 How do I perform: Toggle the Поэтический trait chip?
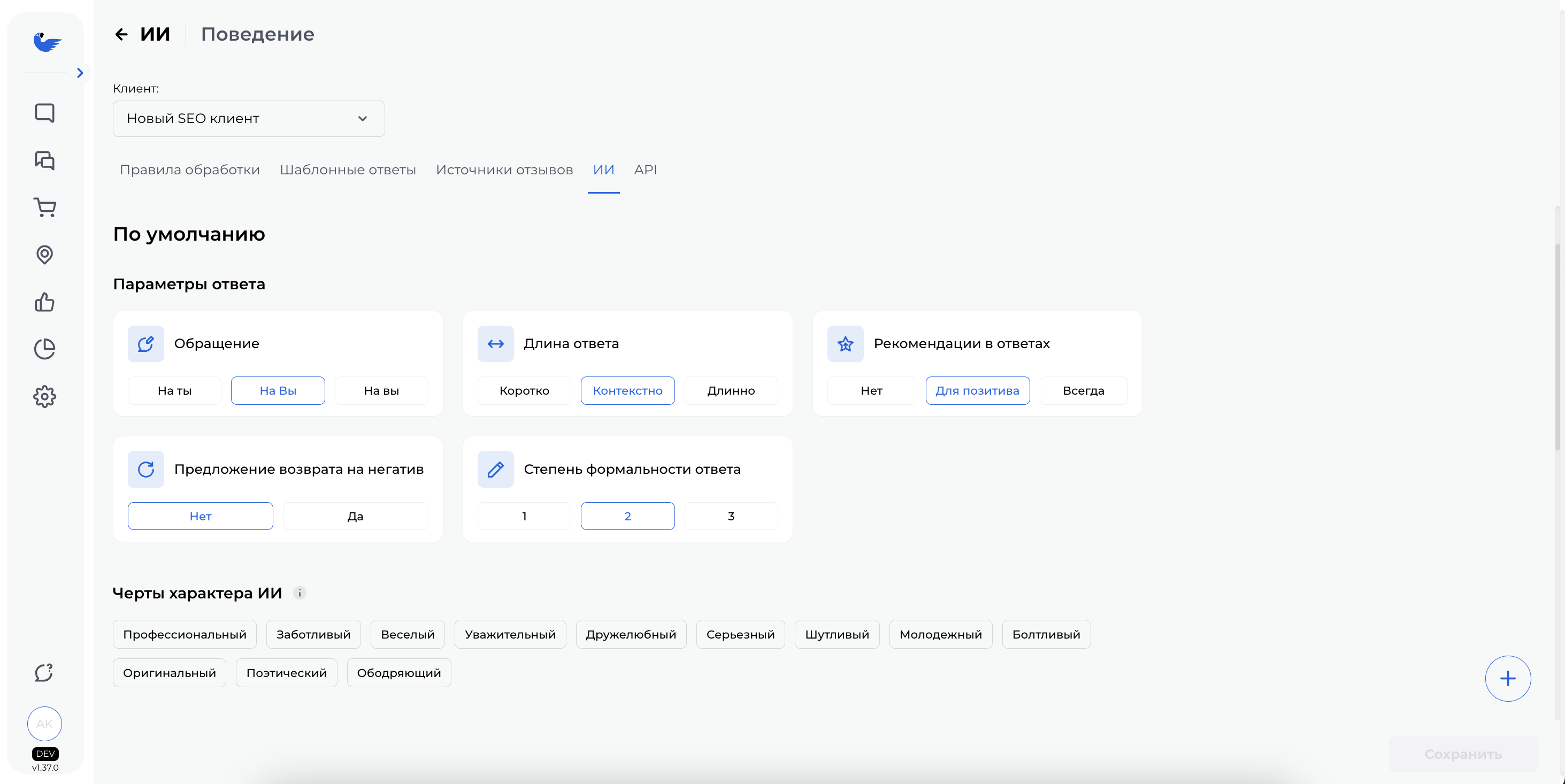pos(286,673)
